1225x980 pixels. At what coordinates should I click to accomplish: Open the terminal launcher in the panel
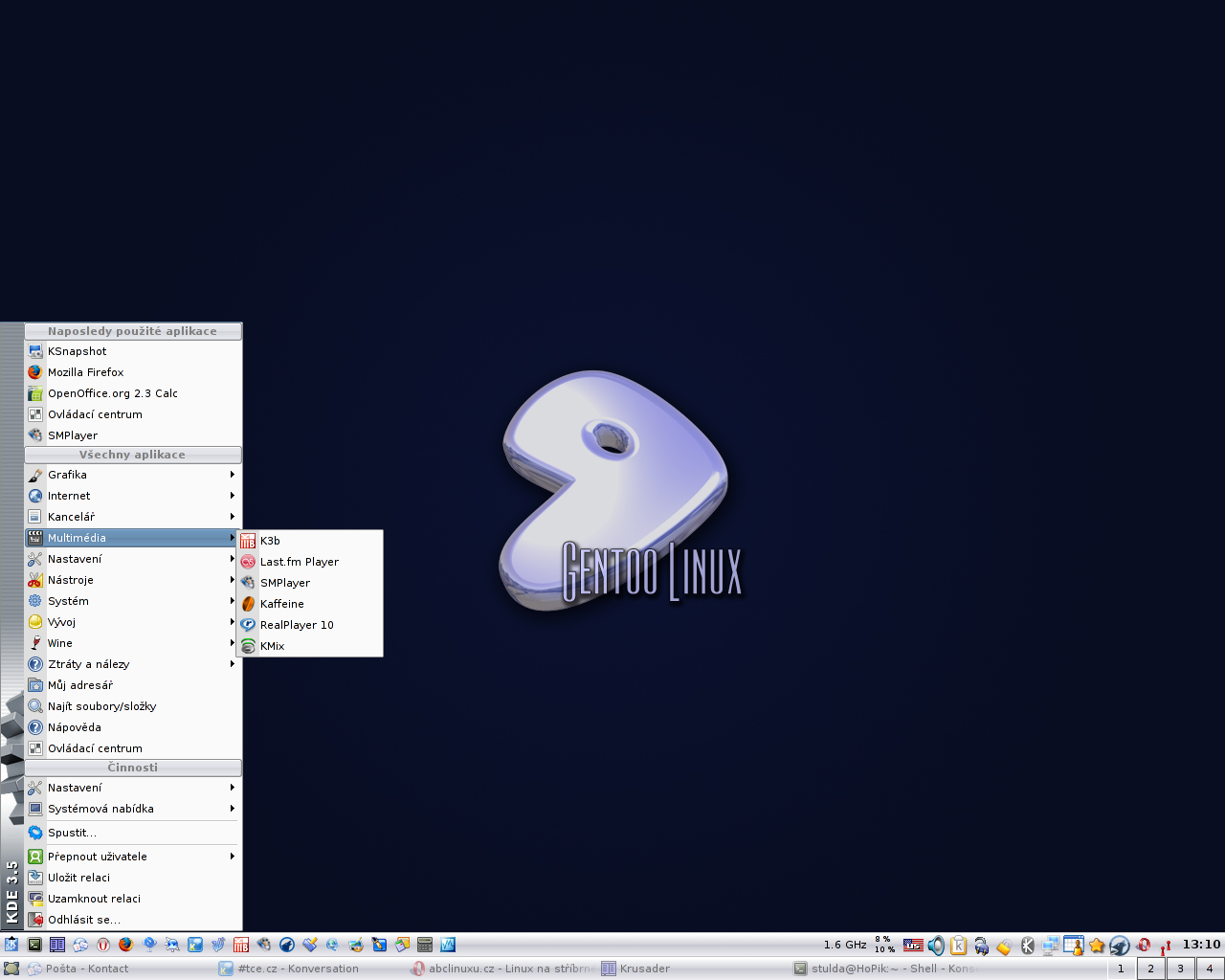coord(34,945)
